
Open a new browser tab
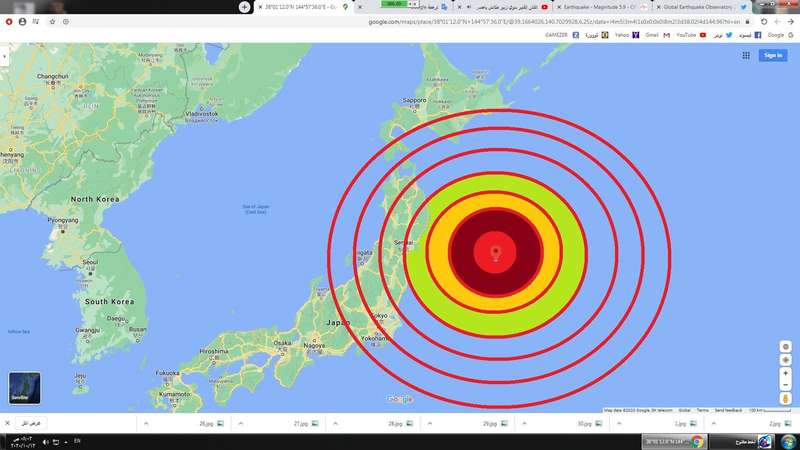pos(245,7)
